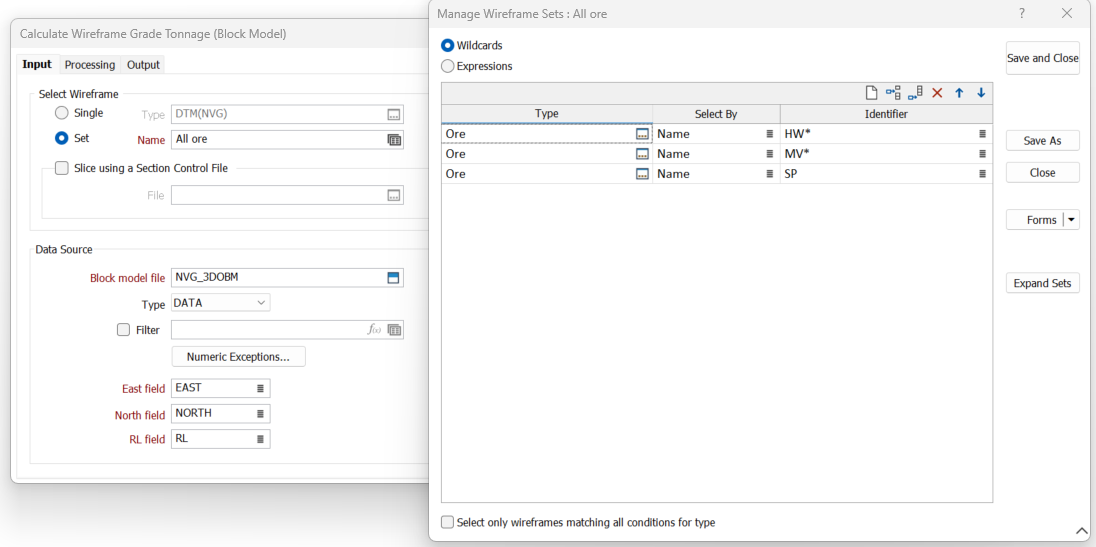Expand the Forms button dropdown arrow
Image resolution: width=1096 pixels, height=547 pixels.
coord(1071,220)
